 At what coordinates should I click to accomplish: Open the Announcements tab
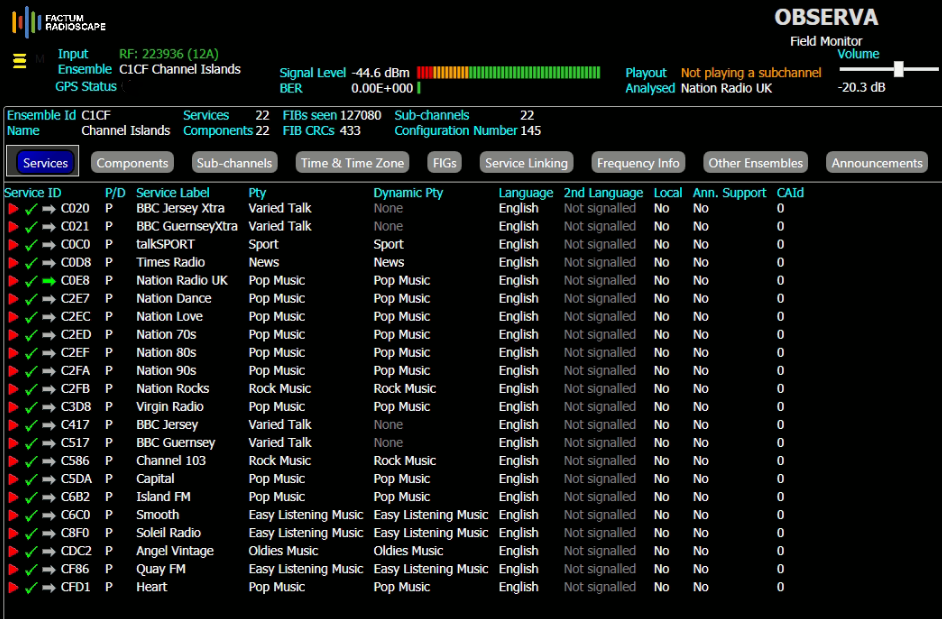877,163
